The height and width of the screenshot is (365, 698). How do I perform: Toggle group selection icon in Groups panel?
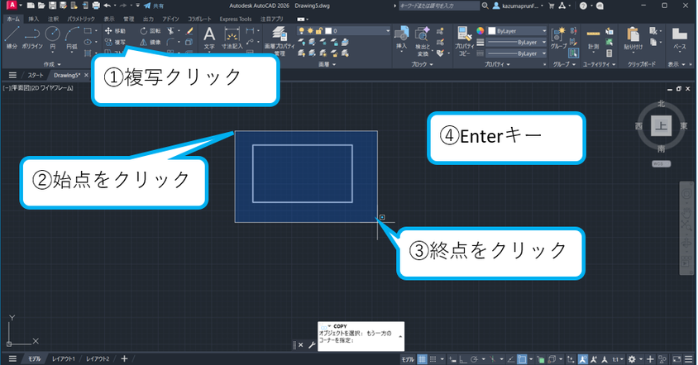[x=573, y=53]
